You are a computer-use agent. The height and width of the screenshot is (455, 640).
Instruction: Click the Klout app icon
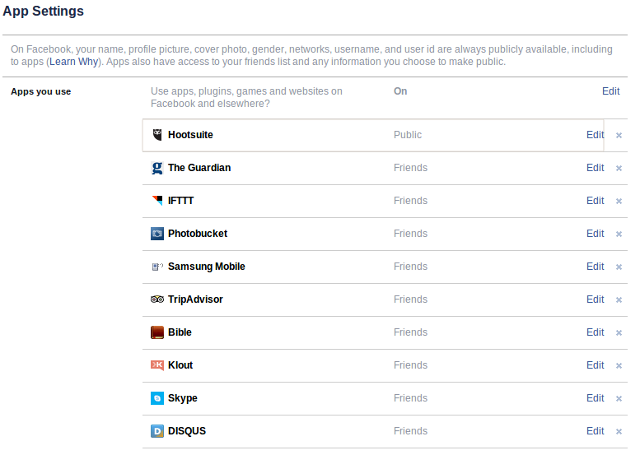coord(157,366)
